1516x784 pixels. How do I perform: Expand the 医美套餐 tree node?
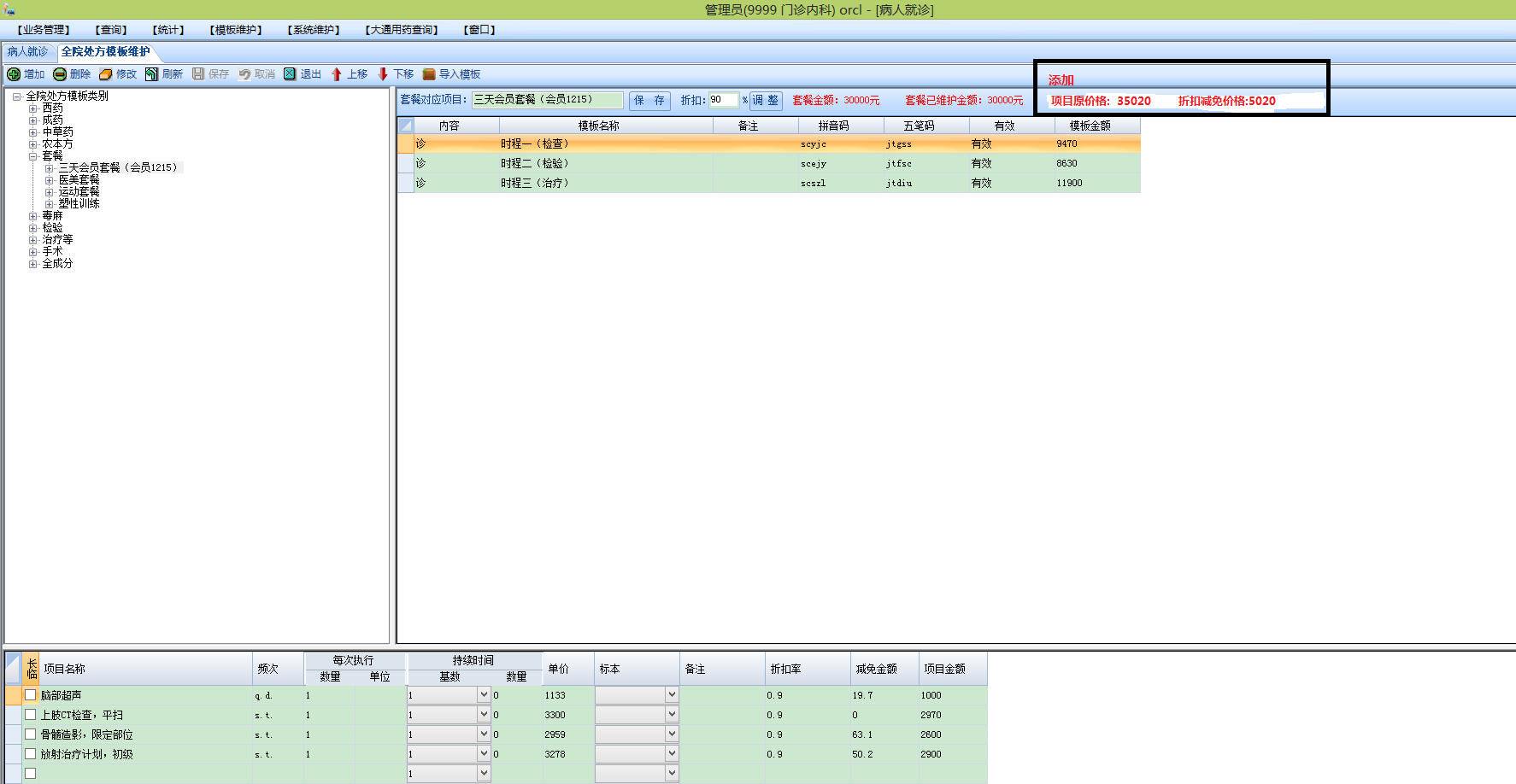[50, 180]
